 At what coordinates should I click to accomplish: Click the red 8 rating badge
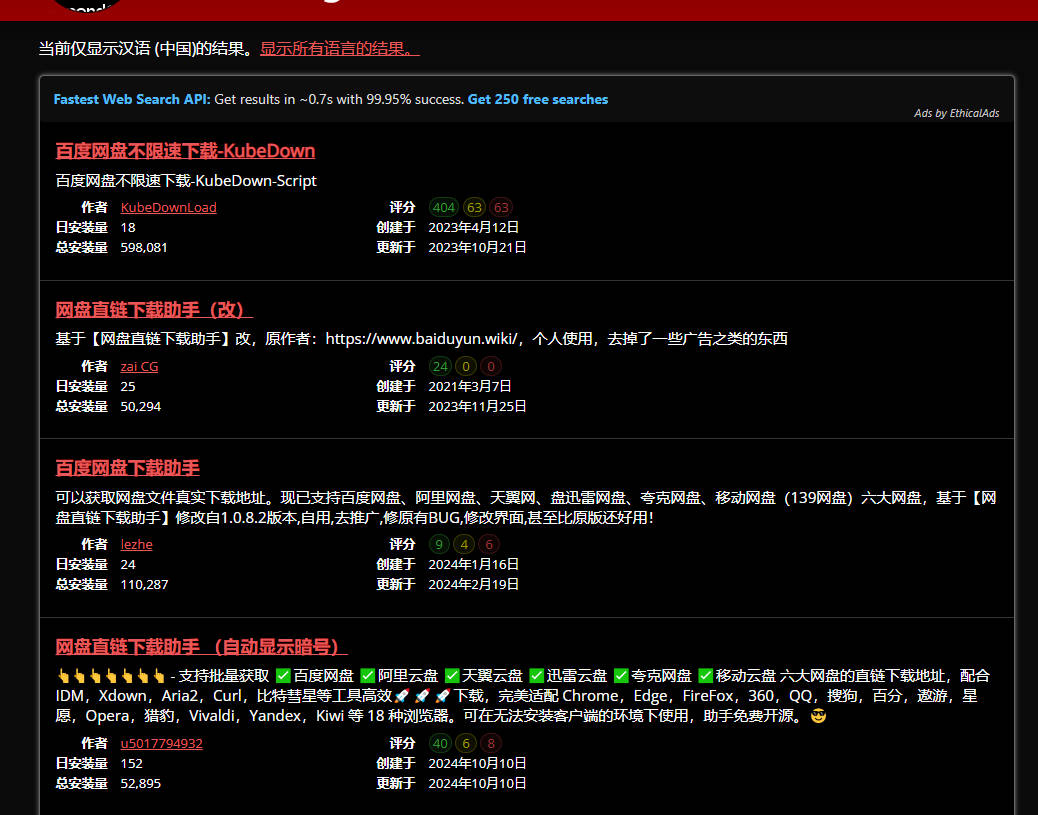491,743
